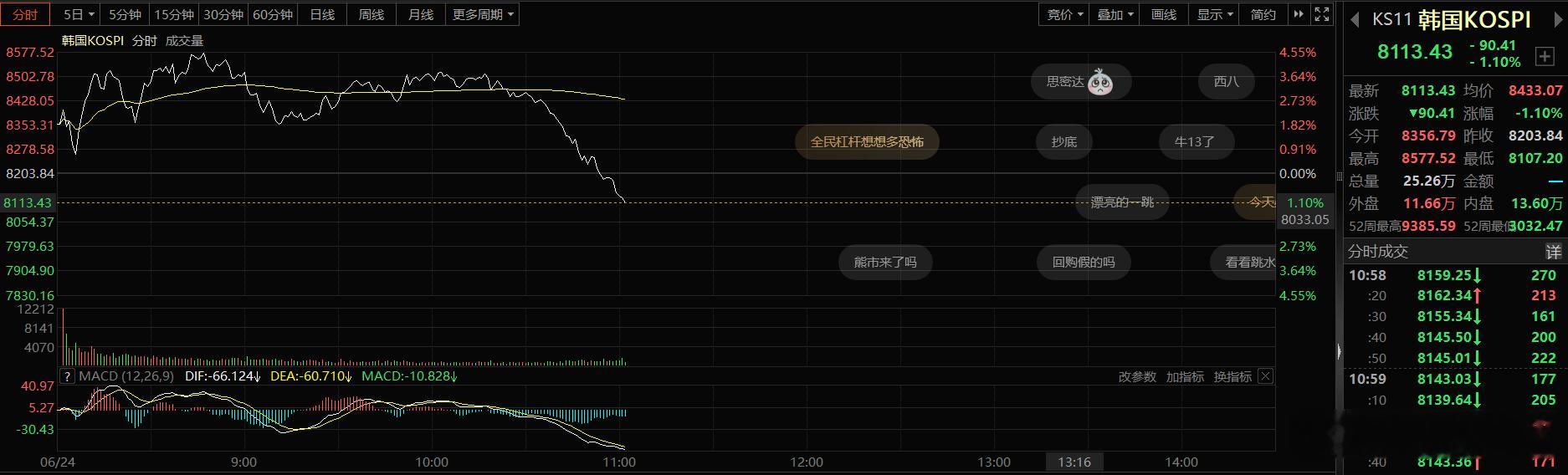Open the 竞价 dropdown menu

pos(1064,14)
